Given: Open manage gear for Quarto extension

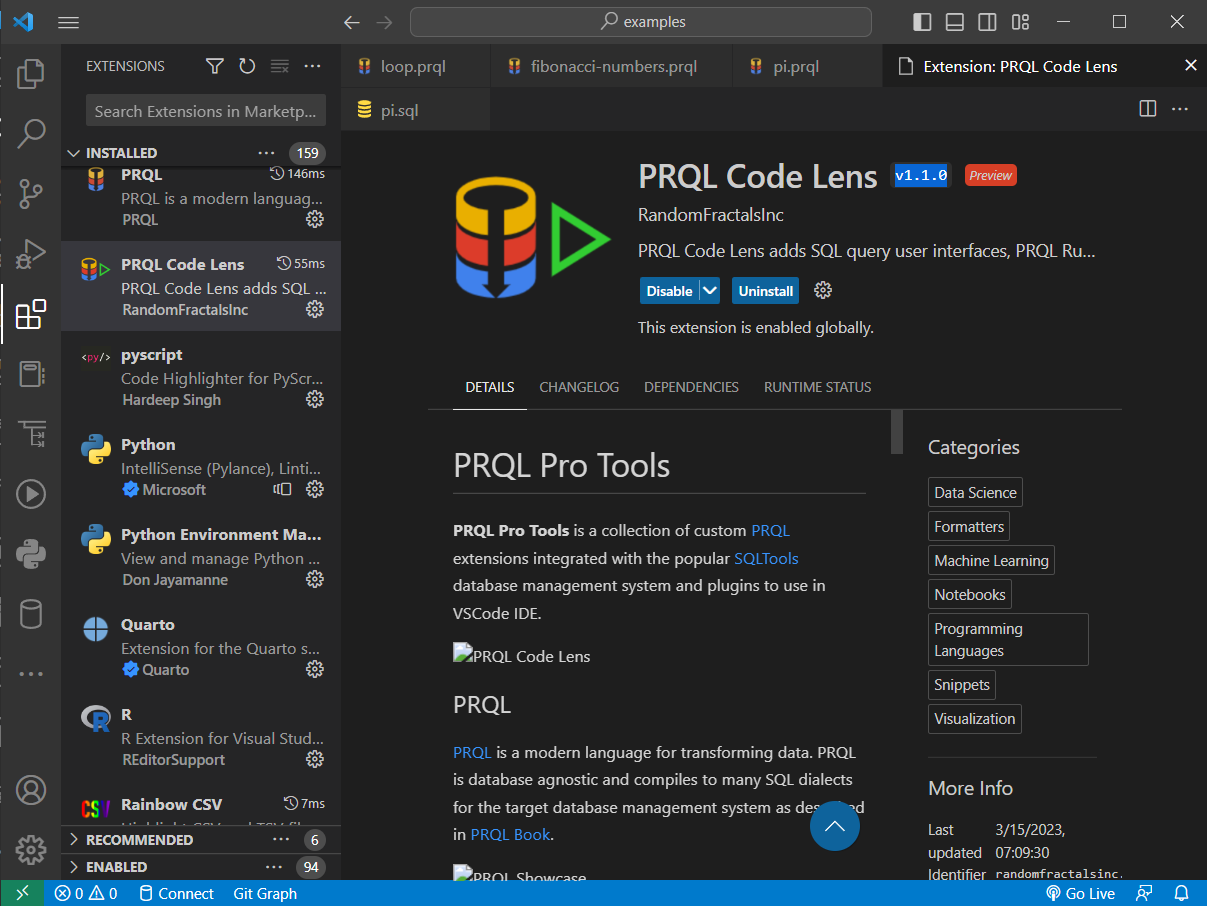Looking at the screenshot, I should pyautogui.click(x=315, y=670).
